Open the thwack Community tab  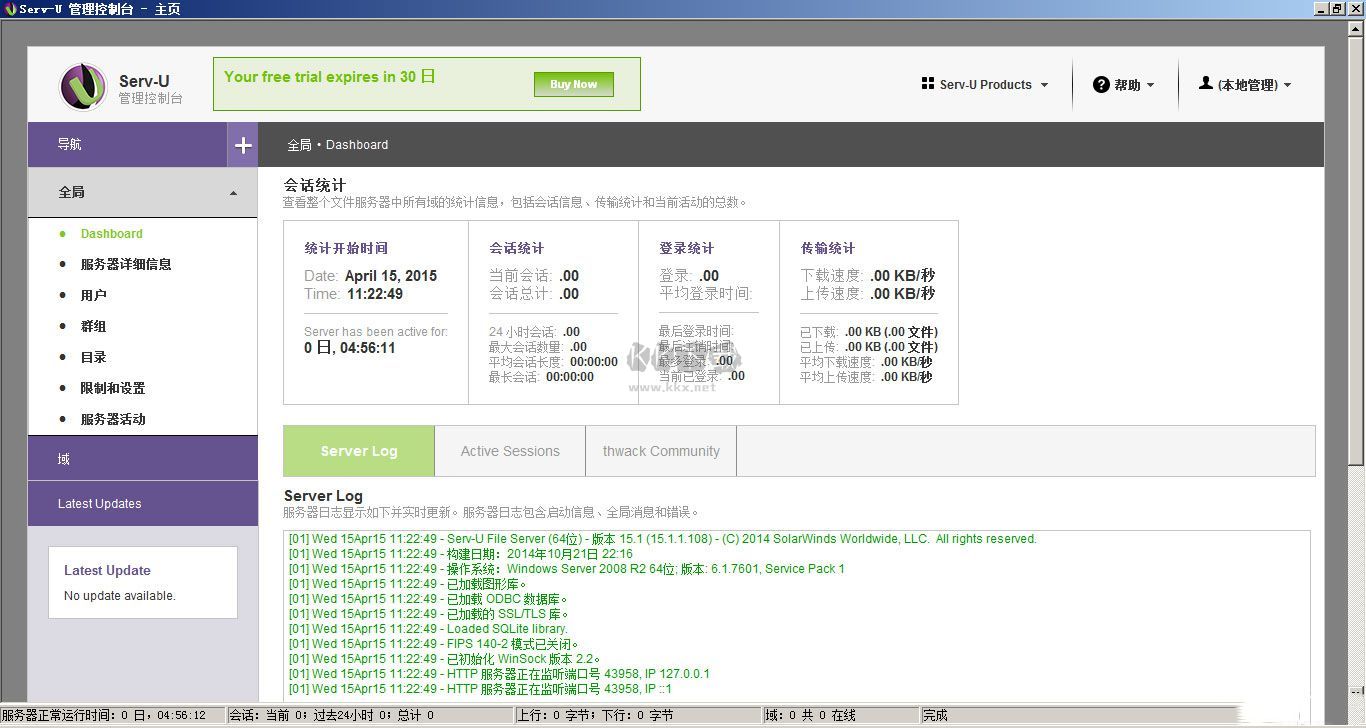660,450
